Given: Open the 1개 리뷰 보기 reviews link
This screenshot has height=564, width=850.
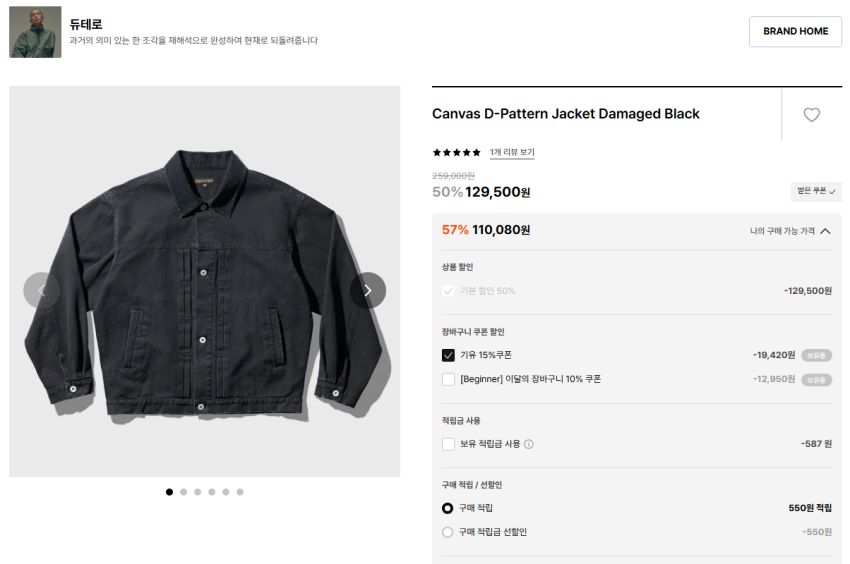Looking at the screenshot, I should pos(512,153).
